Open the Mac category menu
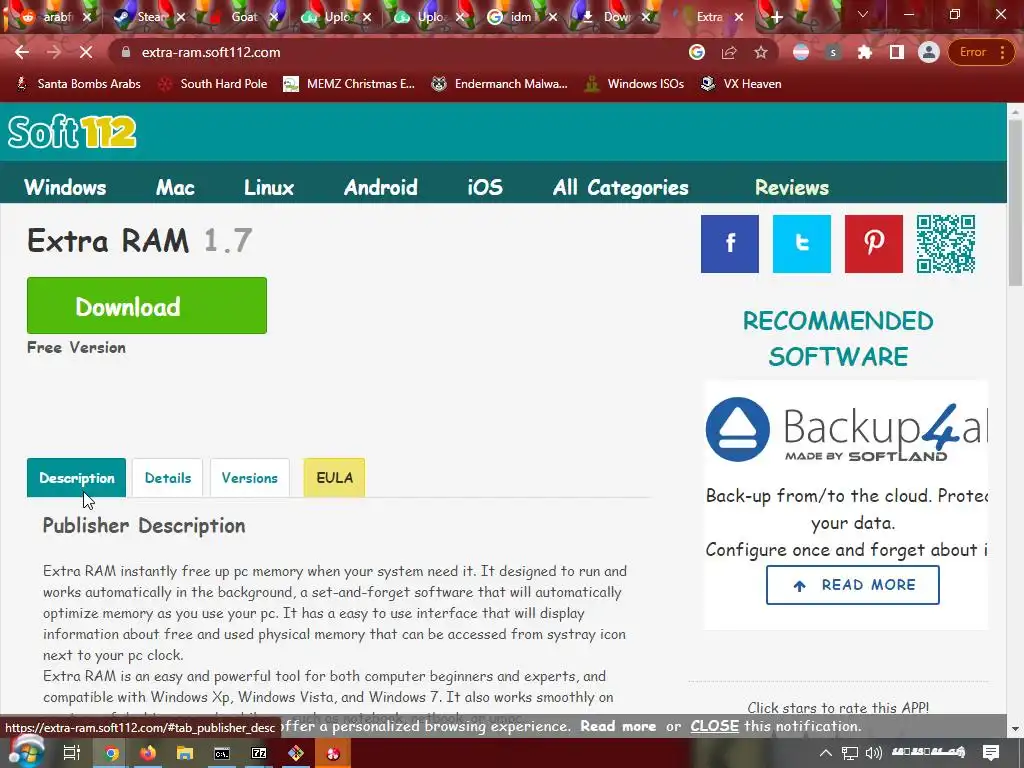The height and width of the screenshot is (768, 1024). (175, 187)
